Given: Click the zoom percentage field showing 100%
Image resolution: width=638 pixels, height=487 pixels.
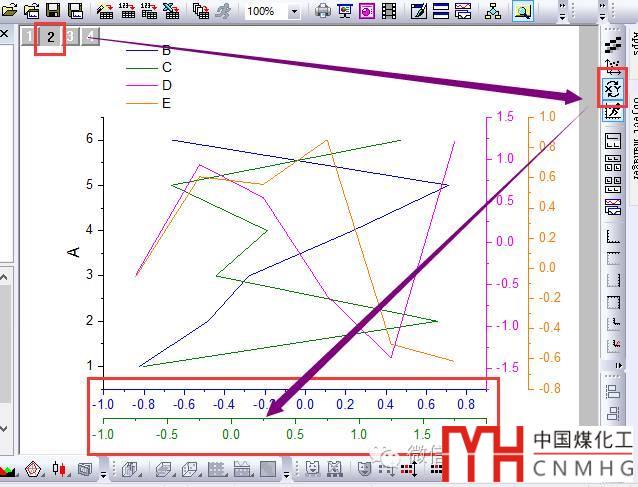Looking at the screenshot, I should [x=266, y=11].
